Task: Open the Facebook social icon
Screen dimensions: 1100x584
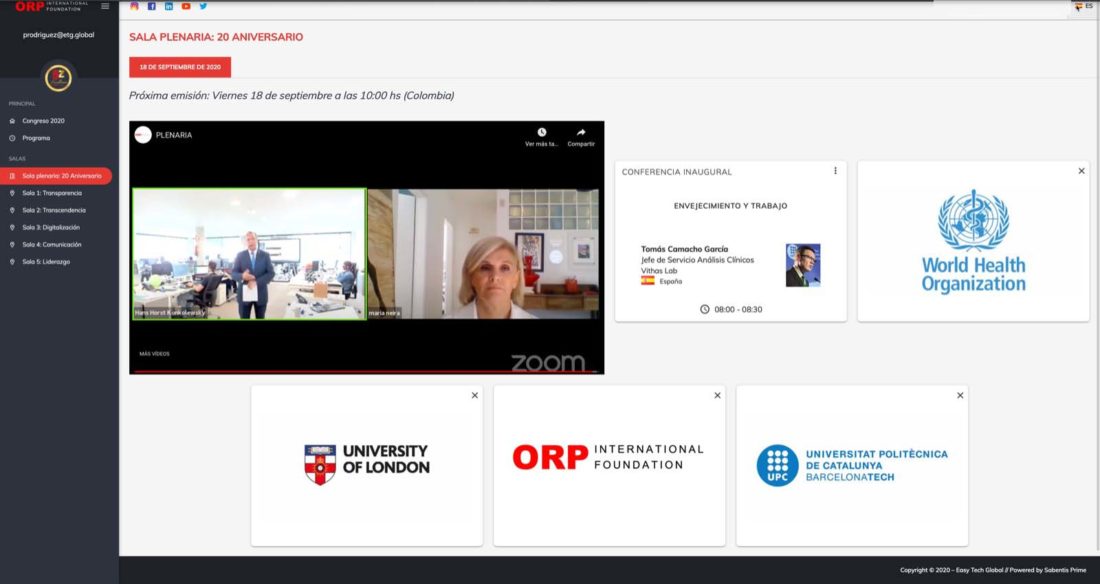Action: 152,6
